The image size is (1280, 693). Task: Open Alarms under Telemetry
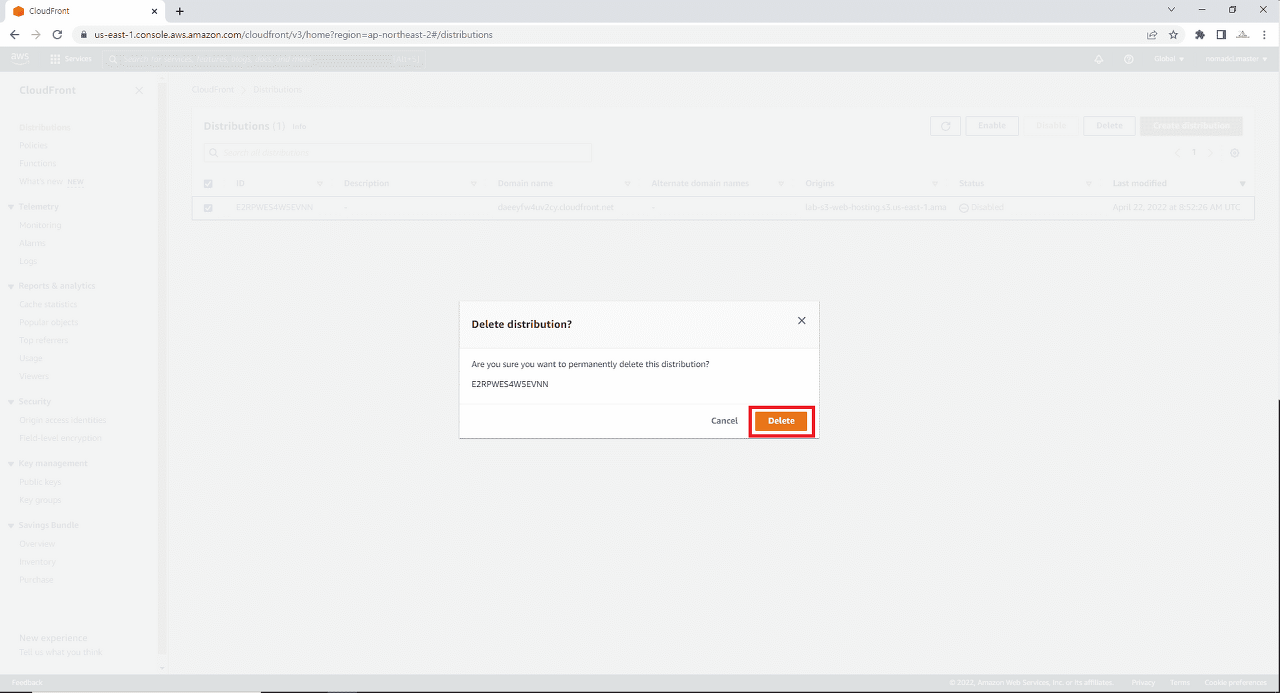(x=32, y=244)
